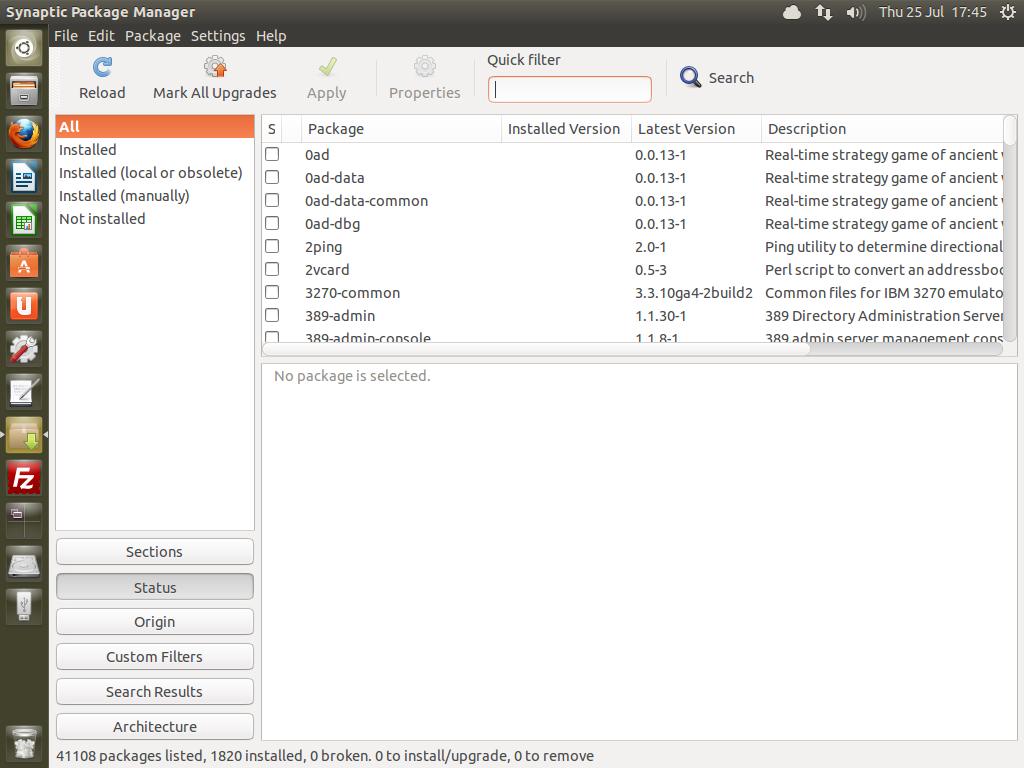Open the Settings menu
The width and height of the screenshot is (1024, 768).
[218, 35]
